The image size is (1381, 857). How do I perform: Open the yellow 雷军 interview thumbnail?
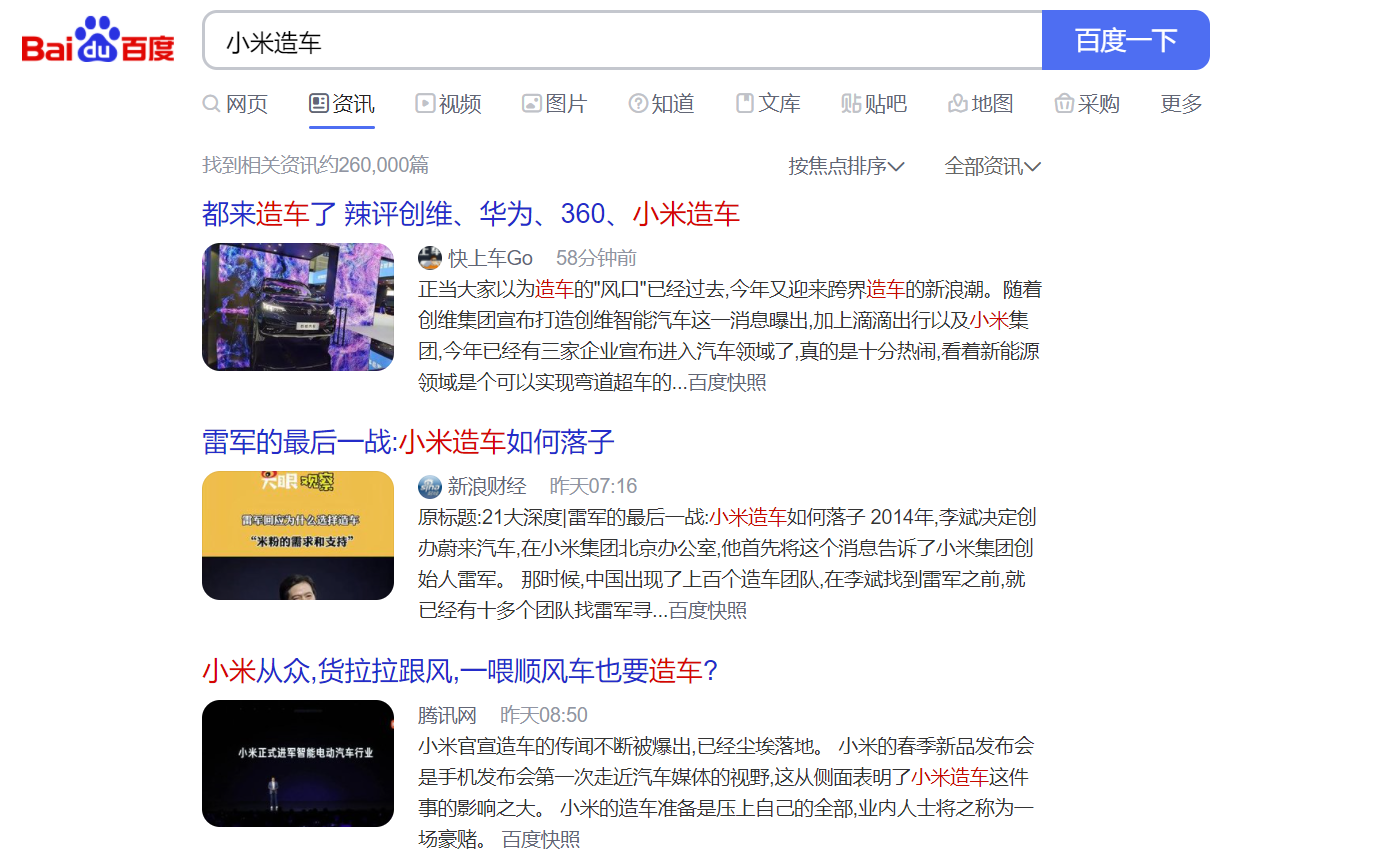(x=298, y=535)
